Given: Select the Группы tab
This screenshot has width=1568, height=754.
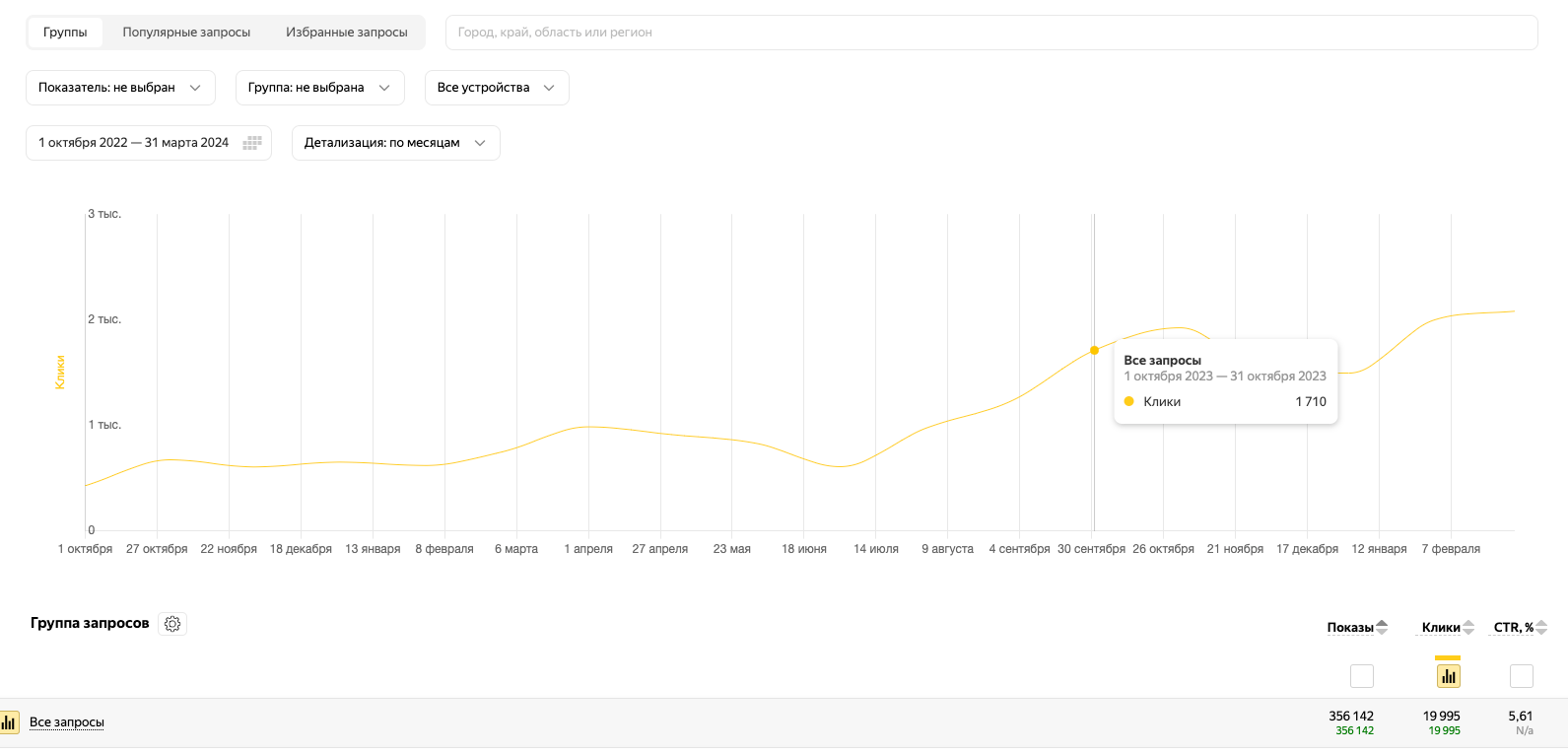Looking at the screenshot, I should [x=65, y=33].
